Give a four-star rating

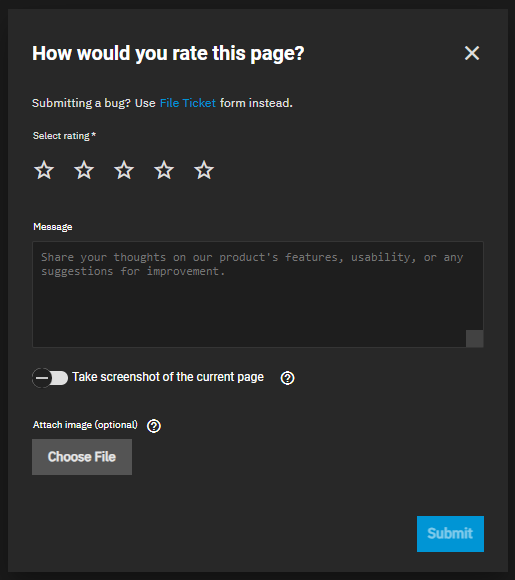tap(164, 170)
